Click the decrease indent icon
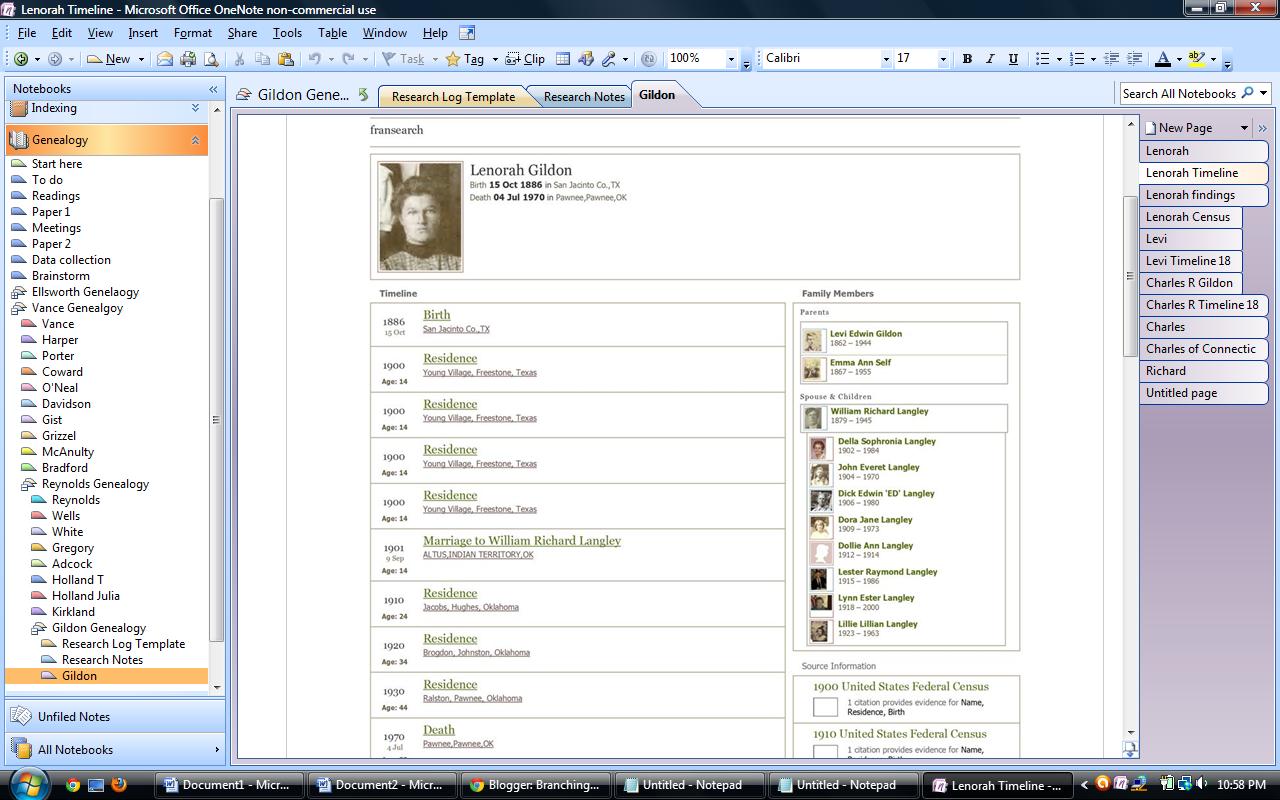The width and height of the screenshot is (1280, 800). pos(1113,59)
